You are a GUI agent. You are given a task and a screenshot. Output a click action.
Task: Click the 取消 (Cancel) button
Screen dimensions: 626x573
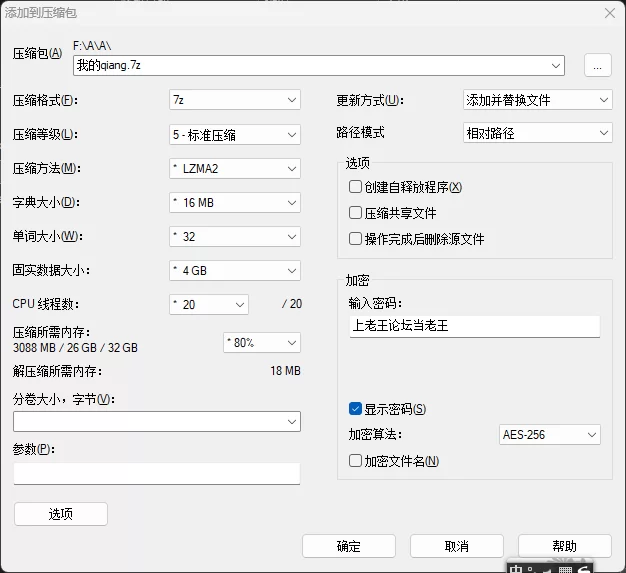pos(457,546)
